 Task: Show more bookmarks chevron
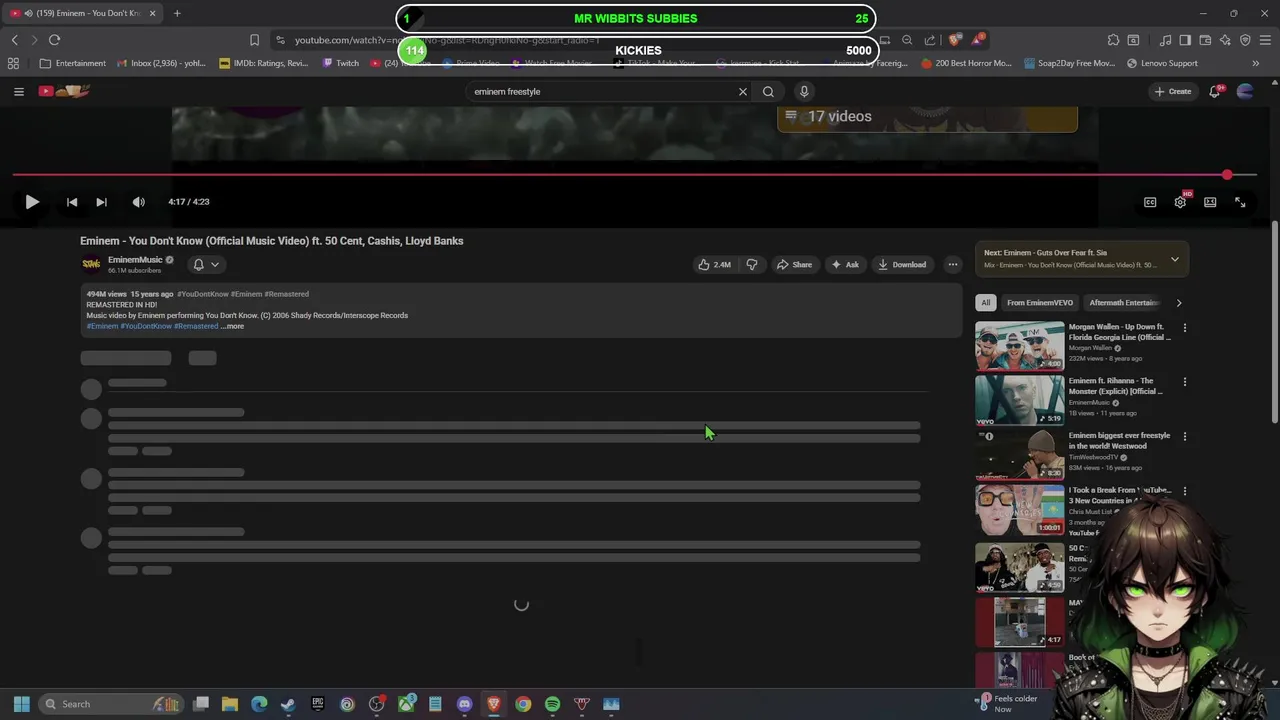click(x=1256, y=63)
